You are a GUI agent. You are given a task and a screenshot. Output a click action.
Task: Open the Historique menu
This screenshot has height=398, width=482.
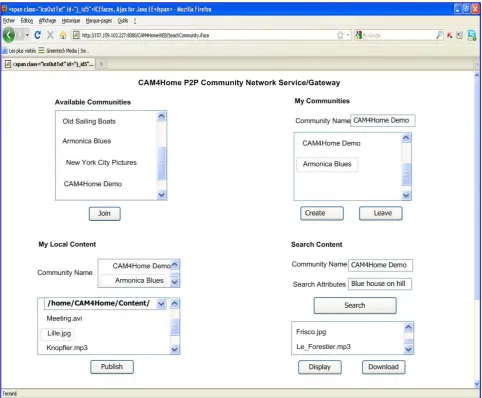(x=71, y=21)
